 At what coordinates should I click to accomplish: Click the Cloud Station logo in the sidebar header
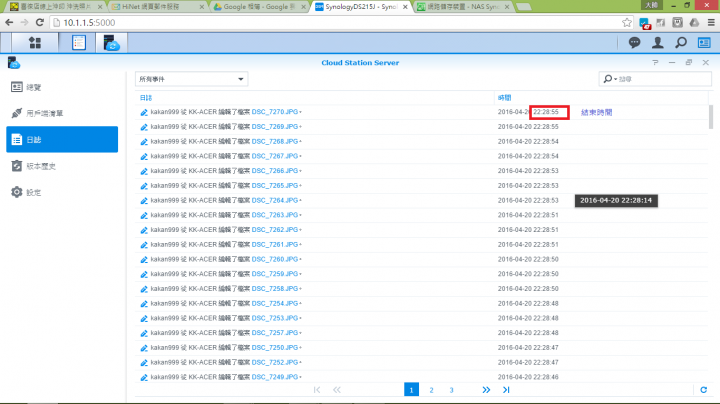[x=14, y=62]
